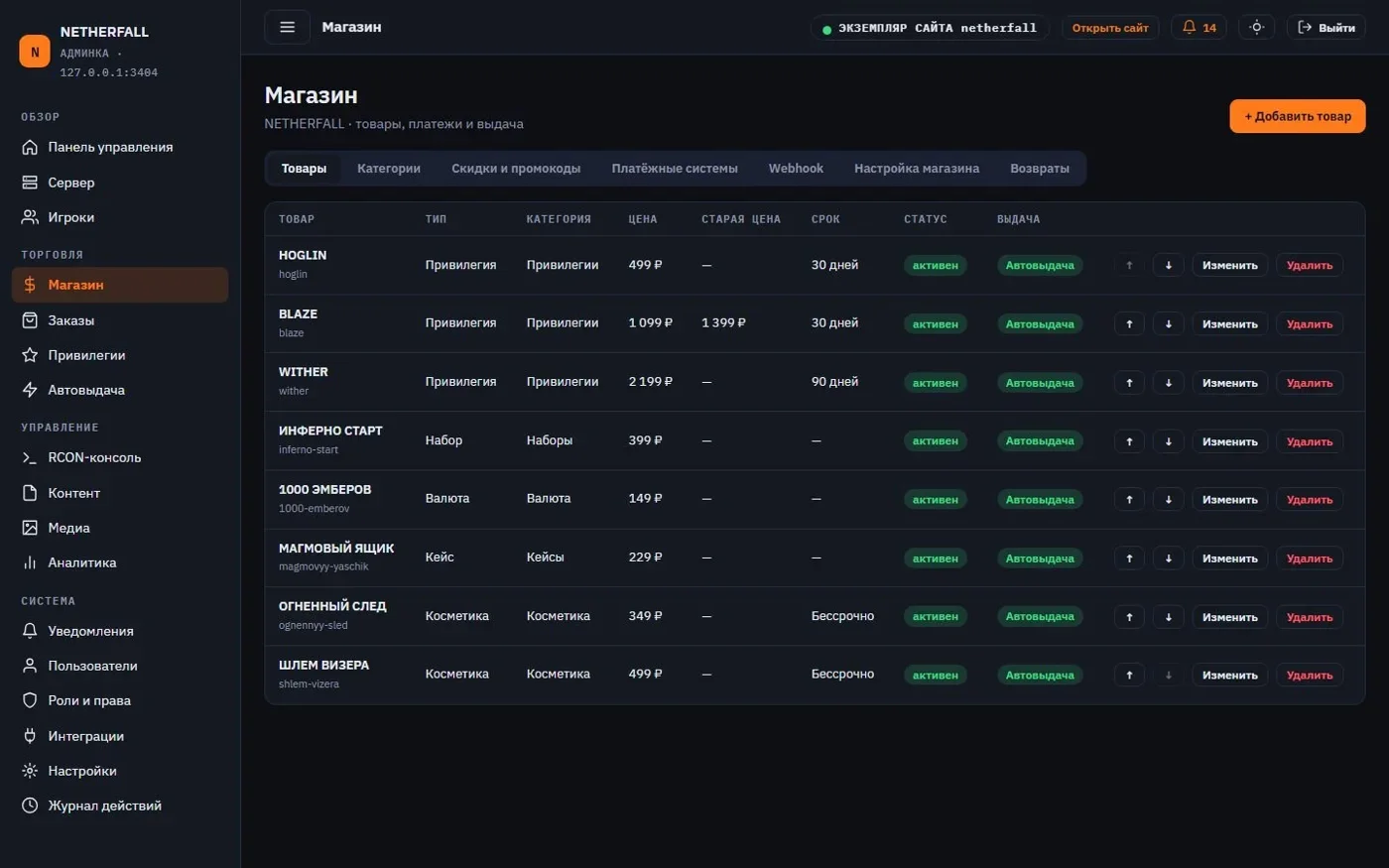Move WITHER product down with arrow
1389x868 pixels.
coord(1168,382)
